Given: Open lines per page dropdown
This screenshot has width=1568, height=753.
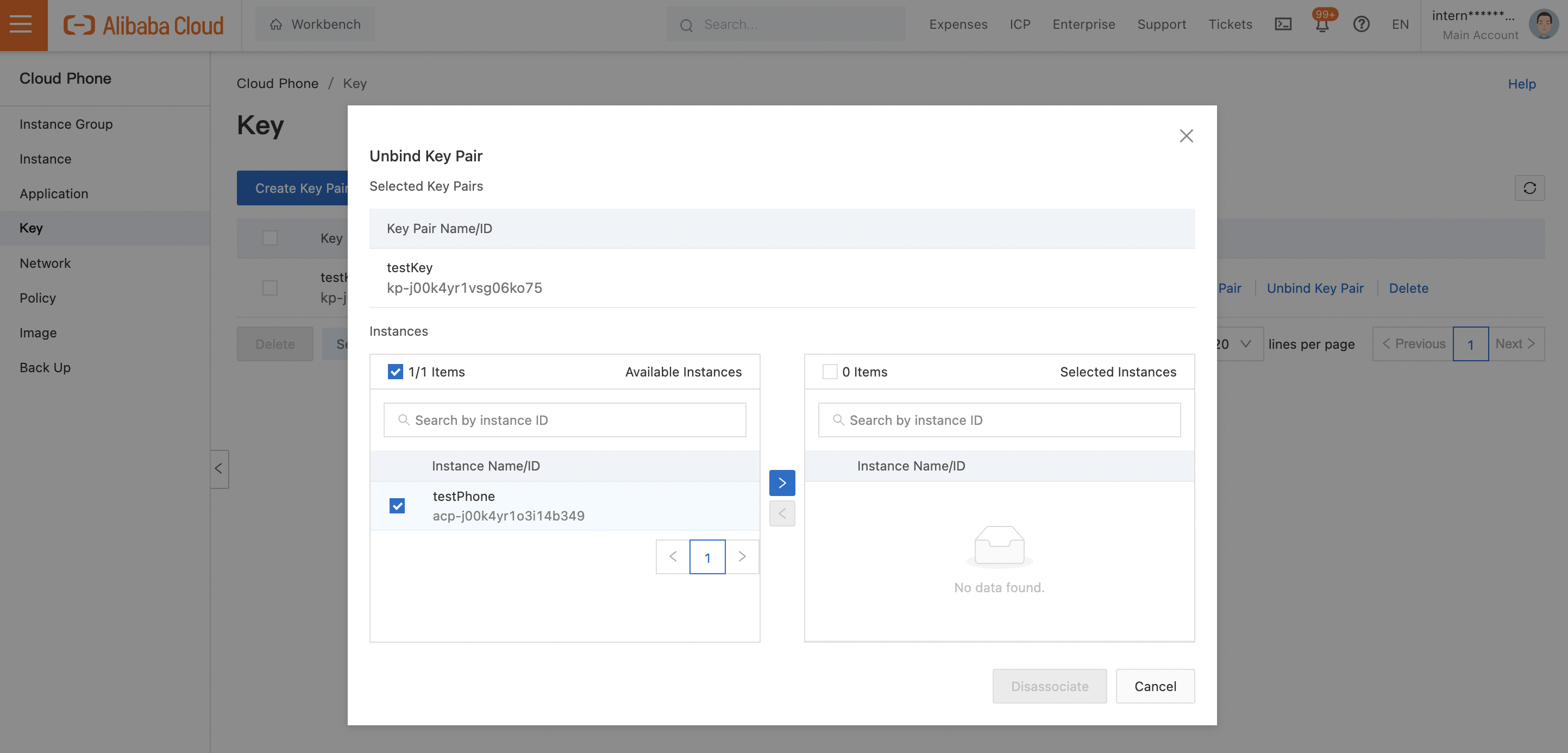Looking at the screenshot, I should 1239,344.
